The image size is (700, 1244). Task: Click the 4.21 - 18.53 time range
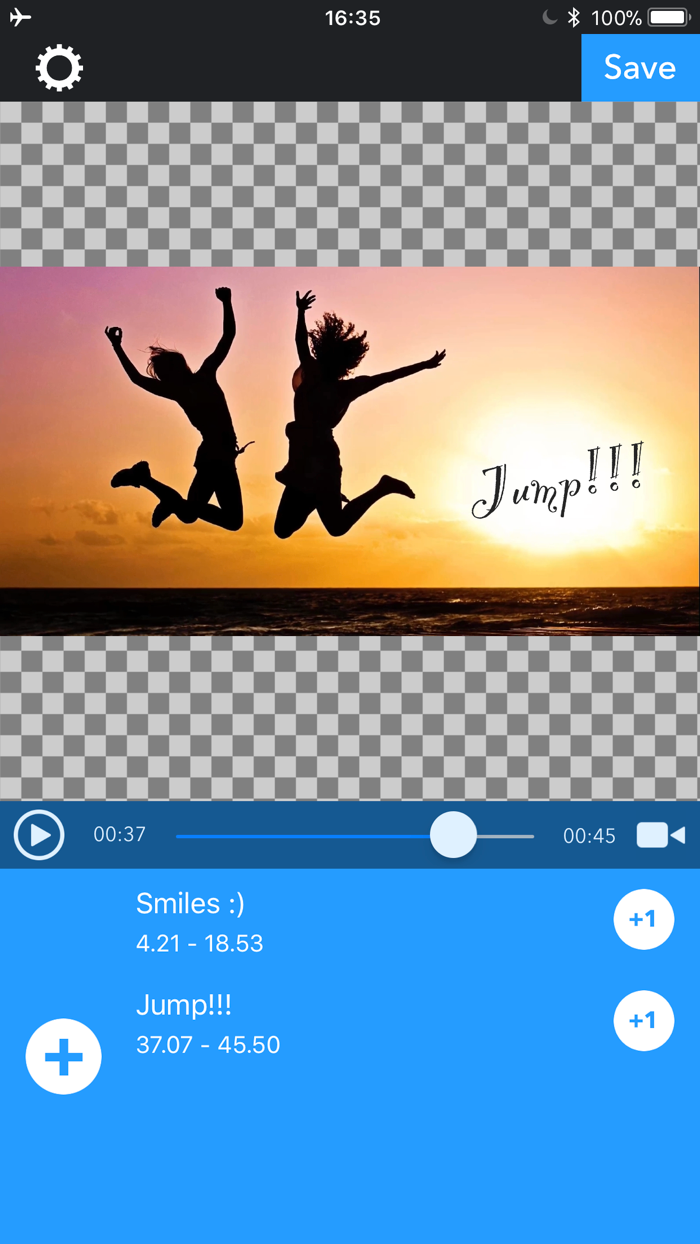pyautogui.click(x=200, y=943)
